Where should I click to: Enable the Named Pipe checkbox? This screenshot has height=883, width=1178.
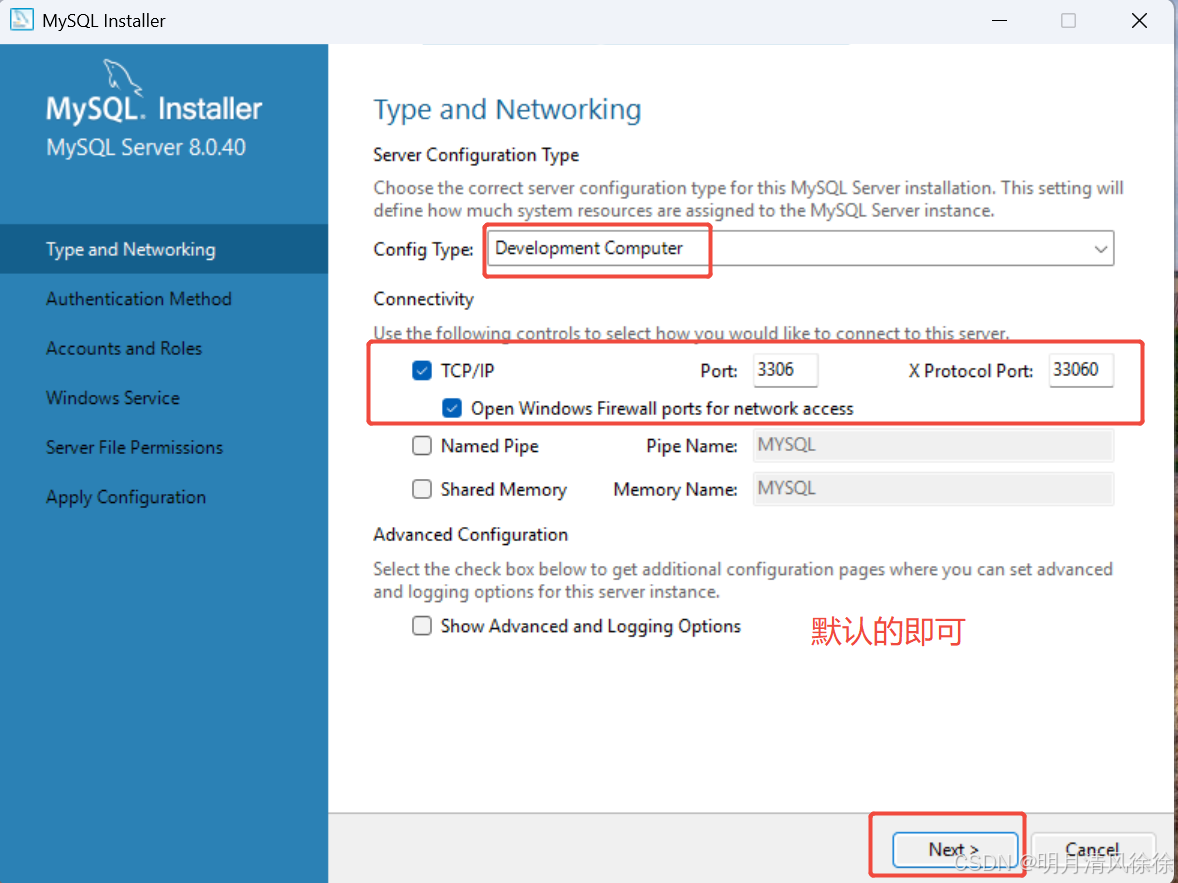[422, 446]
